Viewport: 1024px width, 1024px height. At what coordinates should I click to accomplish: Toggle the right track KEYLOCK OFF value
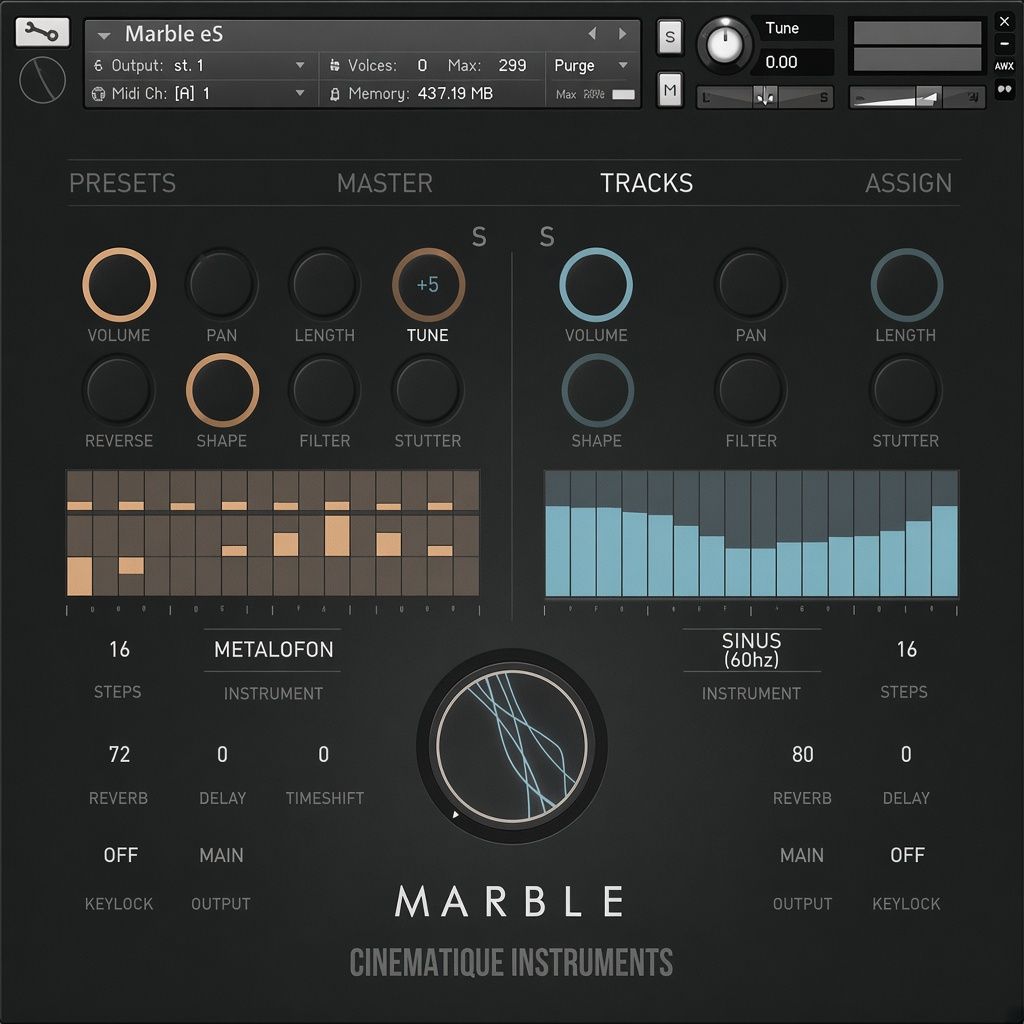(x=907, y=855)
